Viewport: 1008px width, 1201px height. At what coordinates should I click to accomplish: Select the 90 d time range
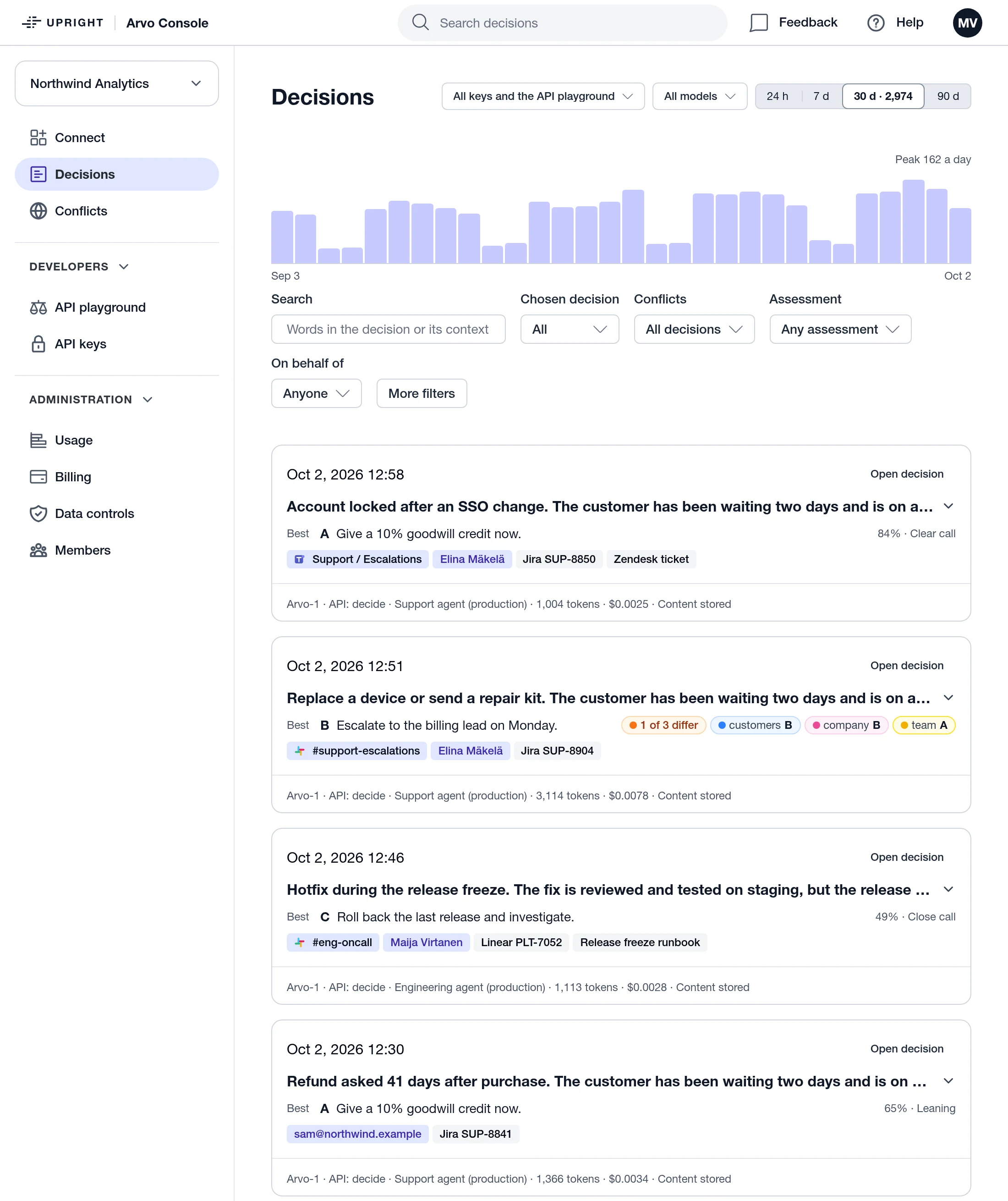948,96
